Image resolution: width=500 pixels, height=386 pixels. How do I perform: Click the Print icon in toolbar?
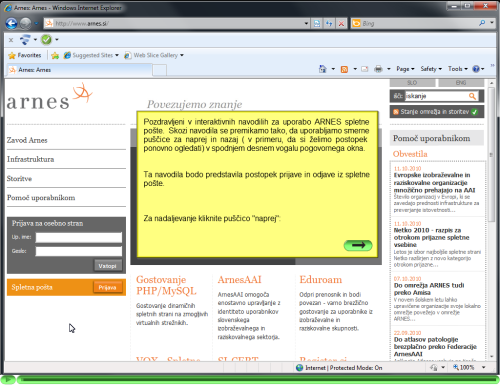click(x=378, y=69)
